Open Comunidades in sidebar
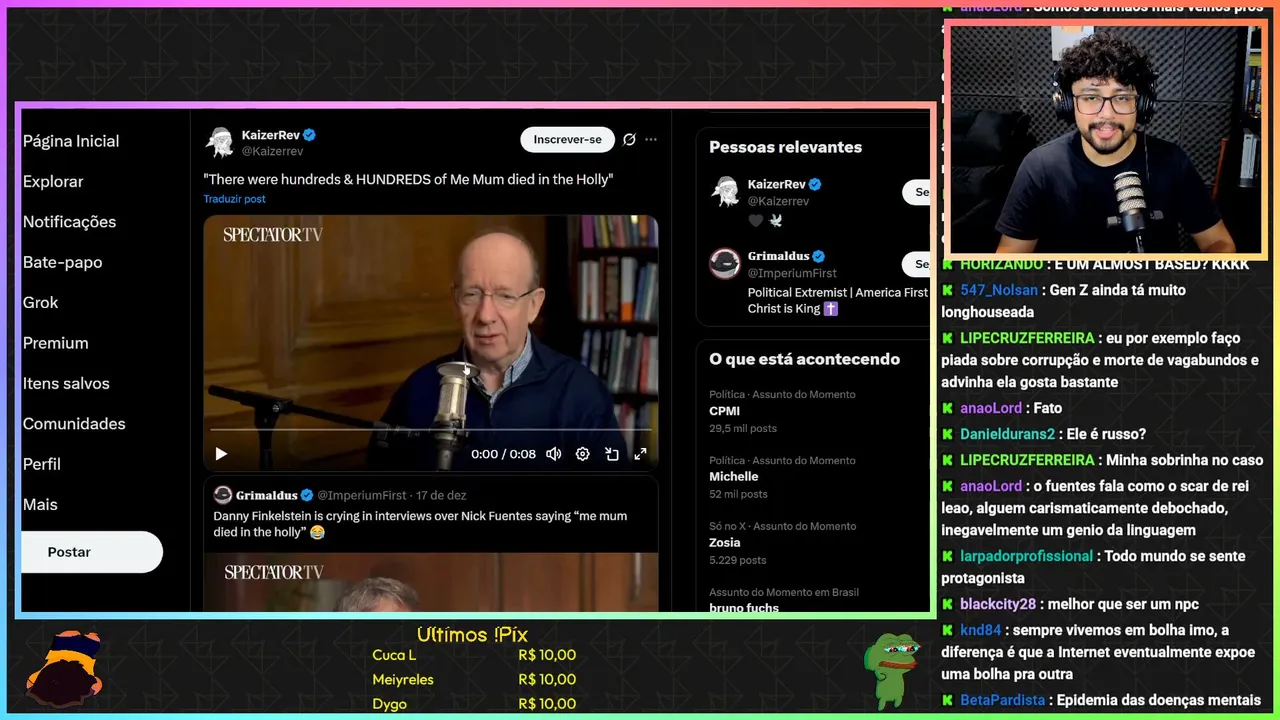The height and width of the screenshot is (720, 1280). [x=74, y=424]
